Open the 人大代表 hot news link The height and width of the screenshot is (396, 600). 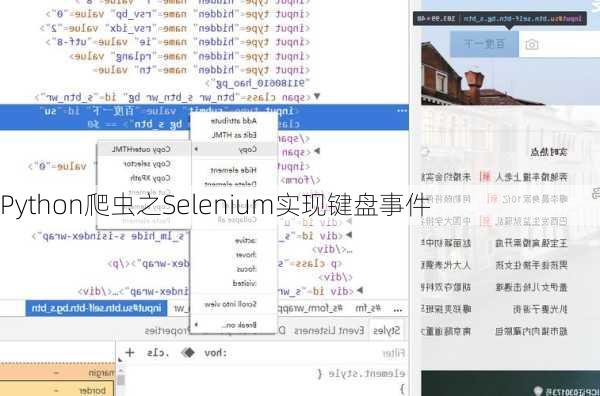446,265
